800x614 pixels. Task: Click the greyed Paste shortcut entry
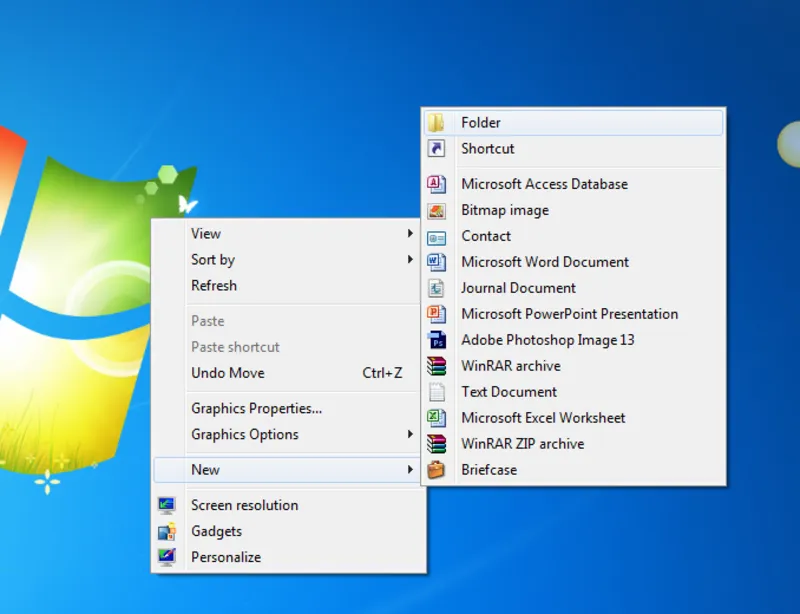point(288,347)
